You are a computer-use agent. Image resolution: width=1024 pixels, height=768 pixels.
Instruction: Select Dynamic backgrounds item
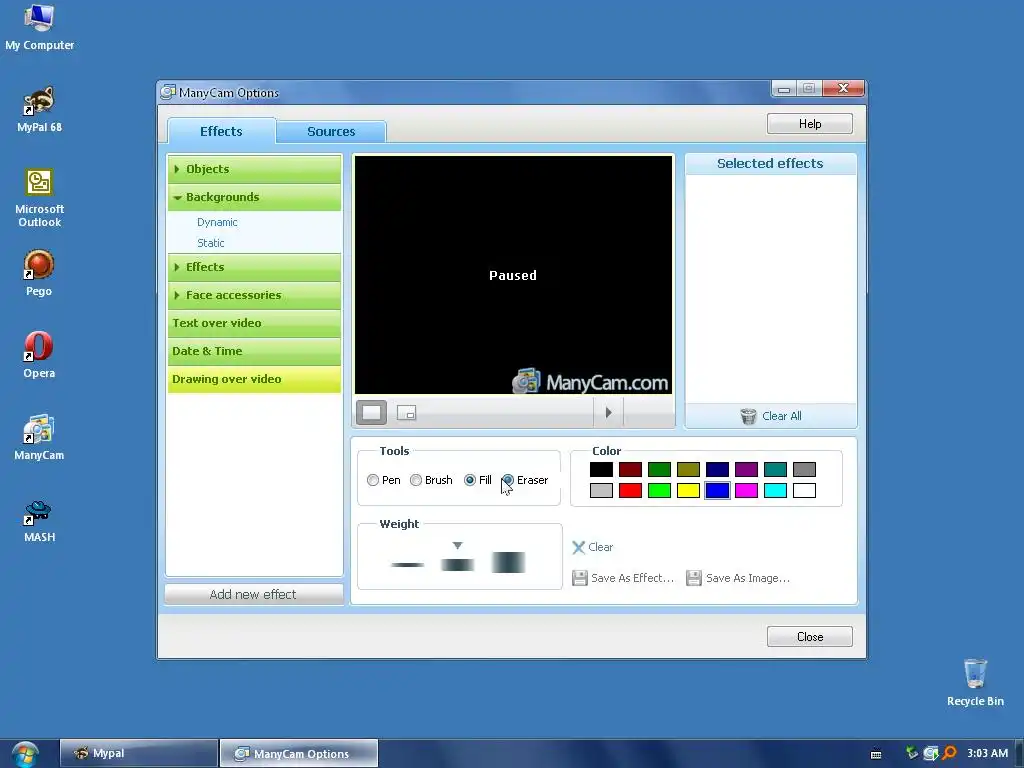(x=217, y=222)
